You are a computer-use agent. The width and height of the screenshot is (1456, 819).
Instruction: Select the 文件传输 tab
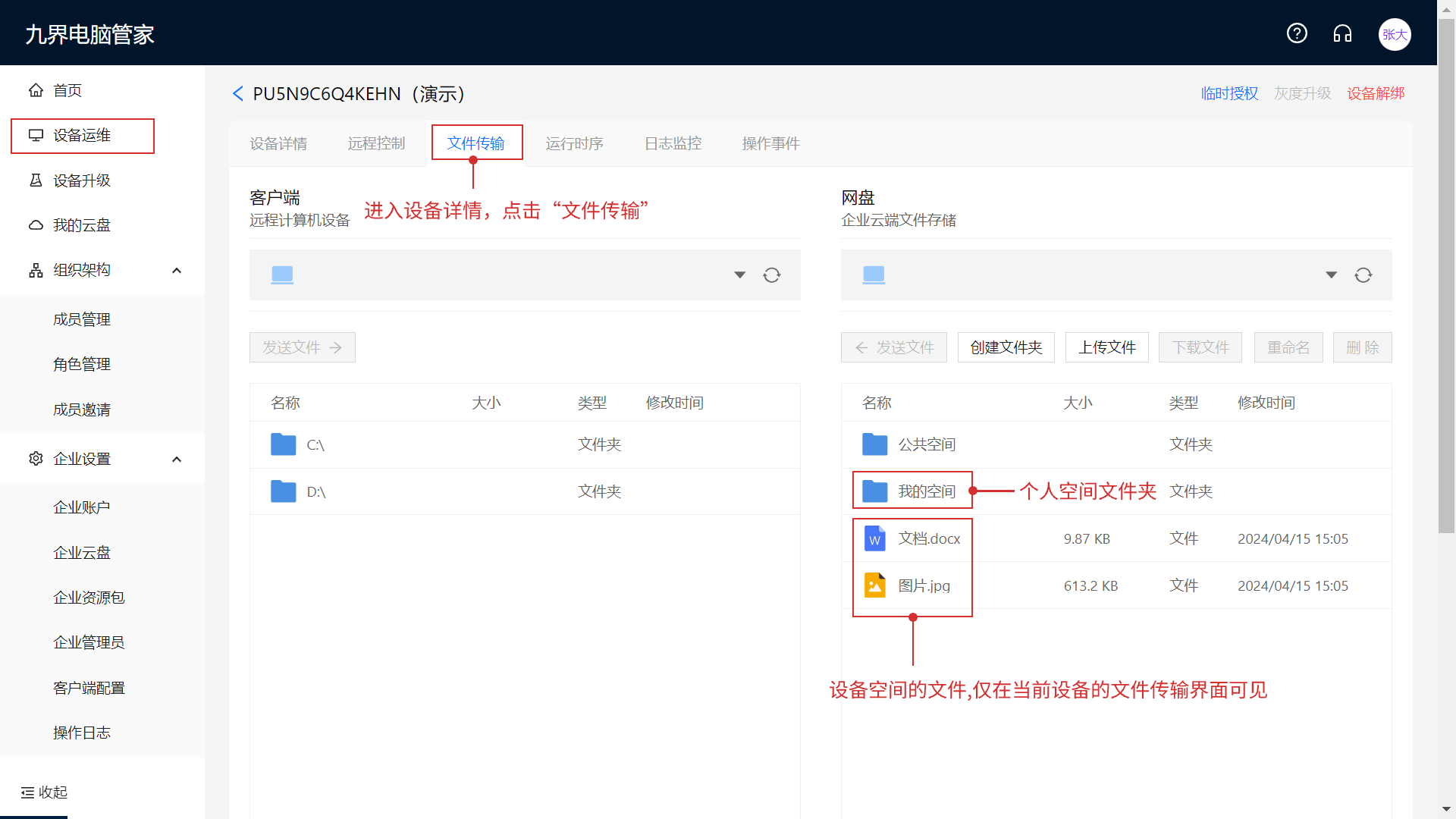(x=476, y=143)
